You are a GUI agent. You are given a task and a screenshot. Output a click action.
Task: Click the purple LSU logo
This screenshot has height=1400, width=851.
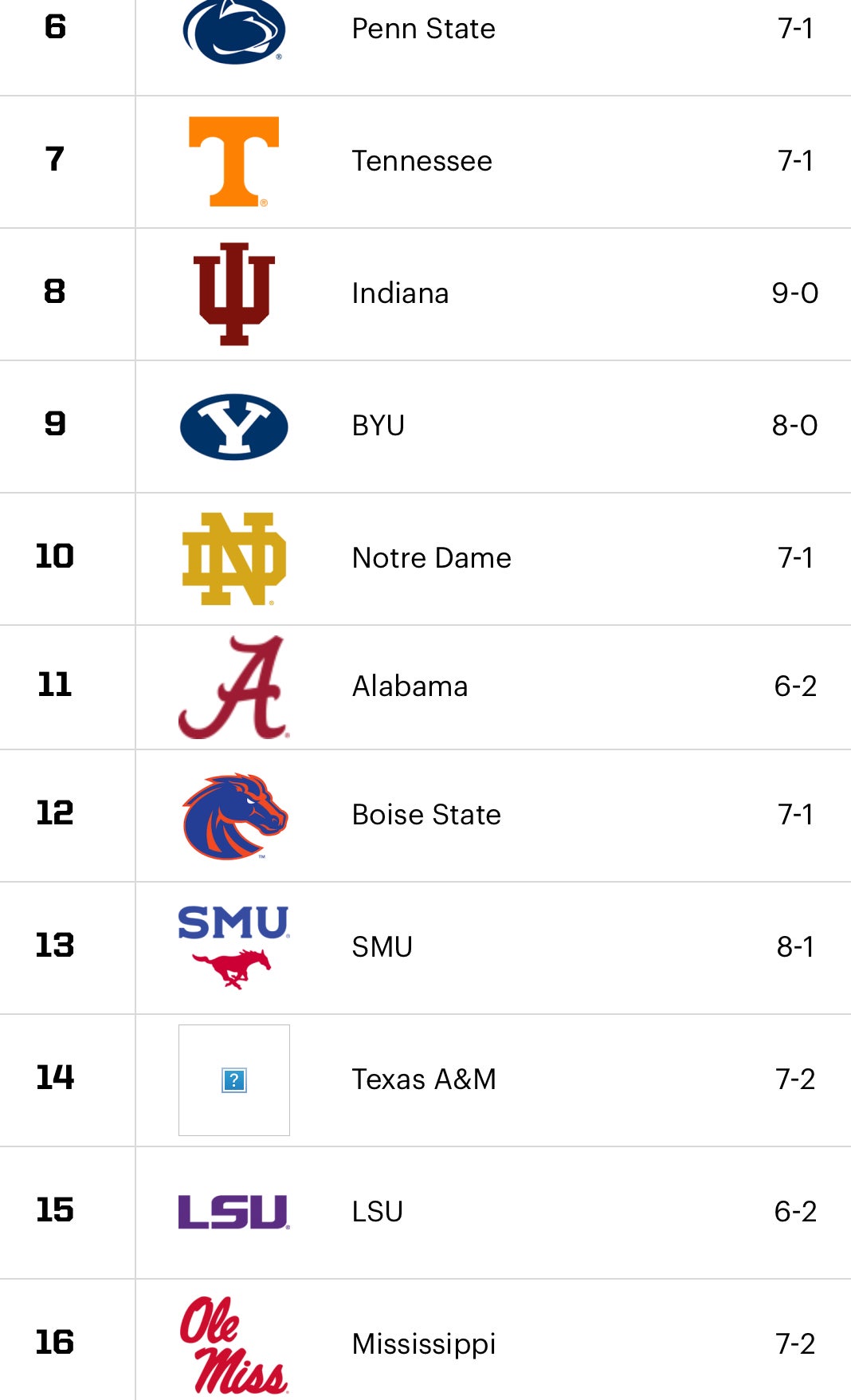(233, 1212)
